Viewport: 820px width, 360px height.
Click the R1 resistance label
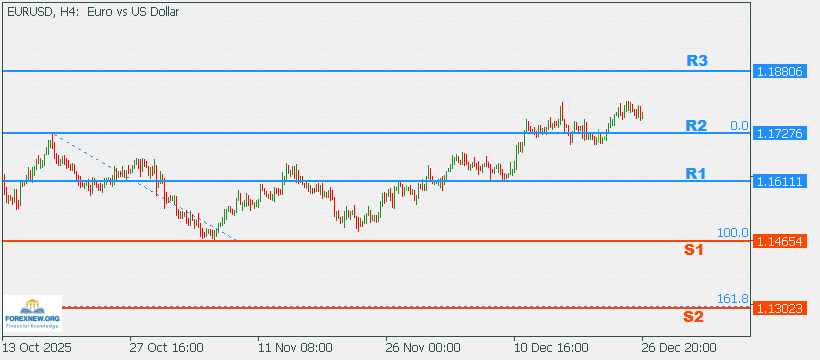696,174
